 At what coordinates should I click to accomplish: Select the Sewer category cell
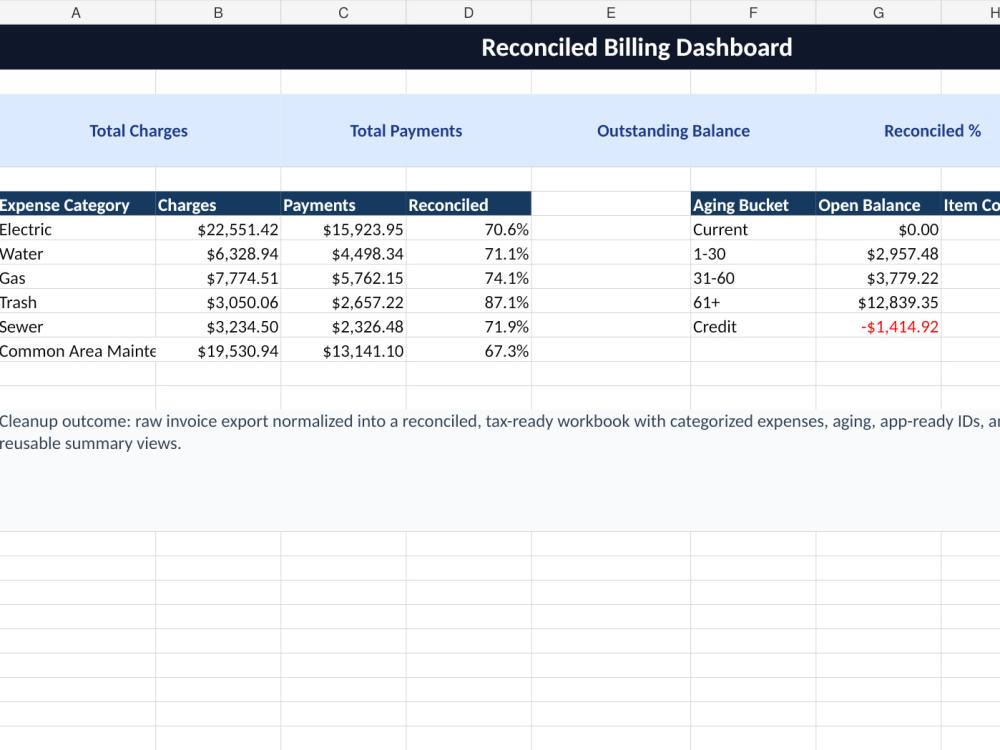click(x=78, y=325)
